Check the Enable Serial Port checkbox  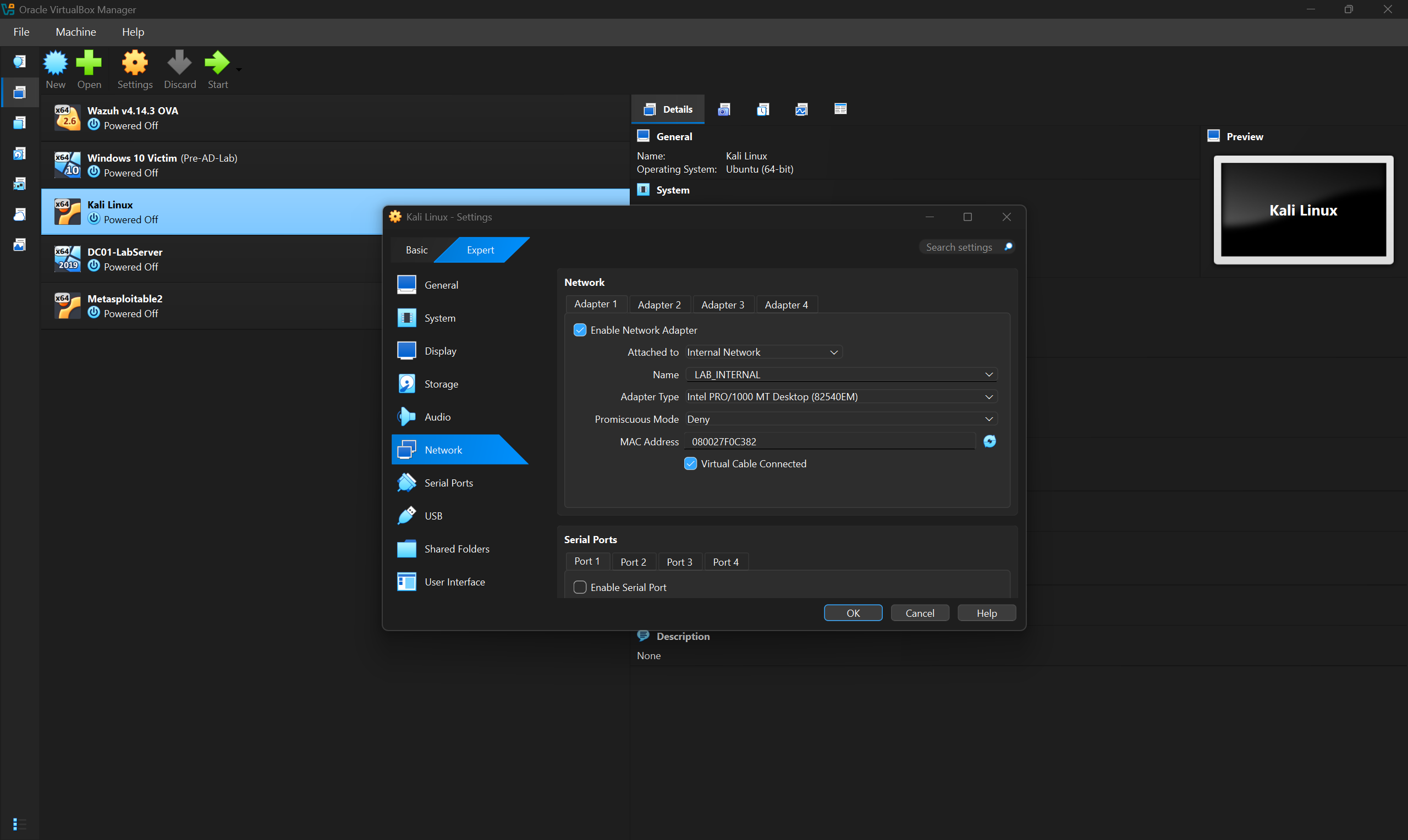click(x=580, y=588)
